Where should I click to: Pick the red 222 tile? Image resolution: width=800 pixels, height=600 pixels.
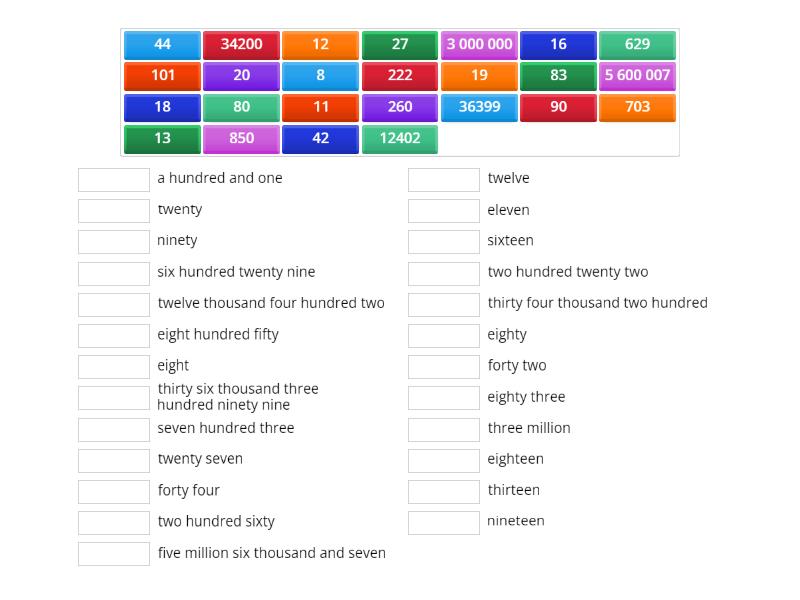[x=399, y=76]
